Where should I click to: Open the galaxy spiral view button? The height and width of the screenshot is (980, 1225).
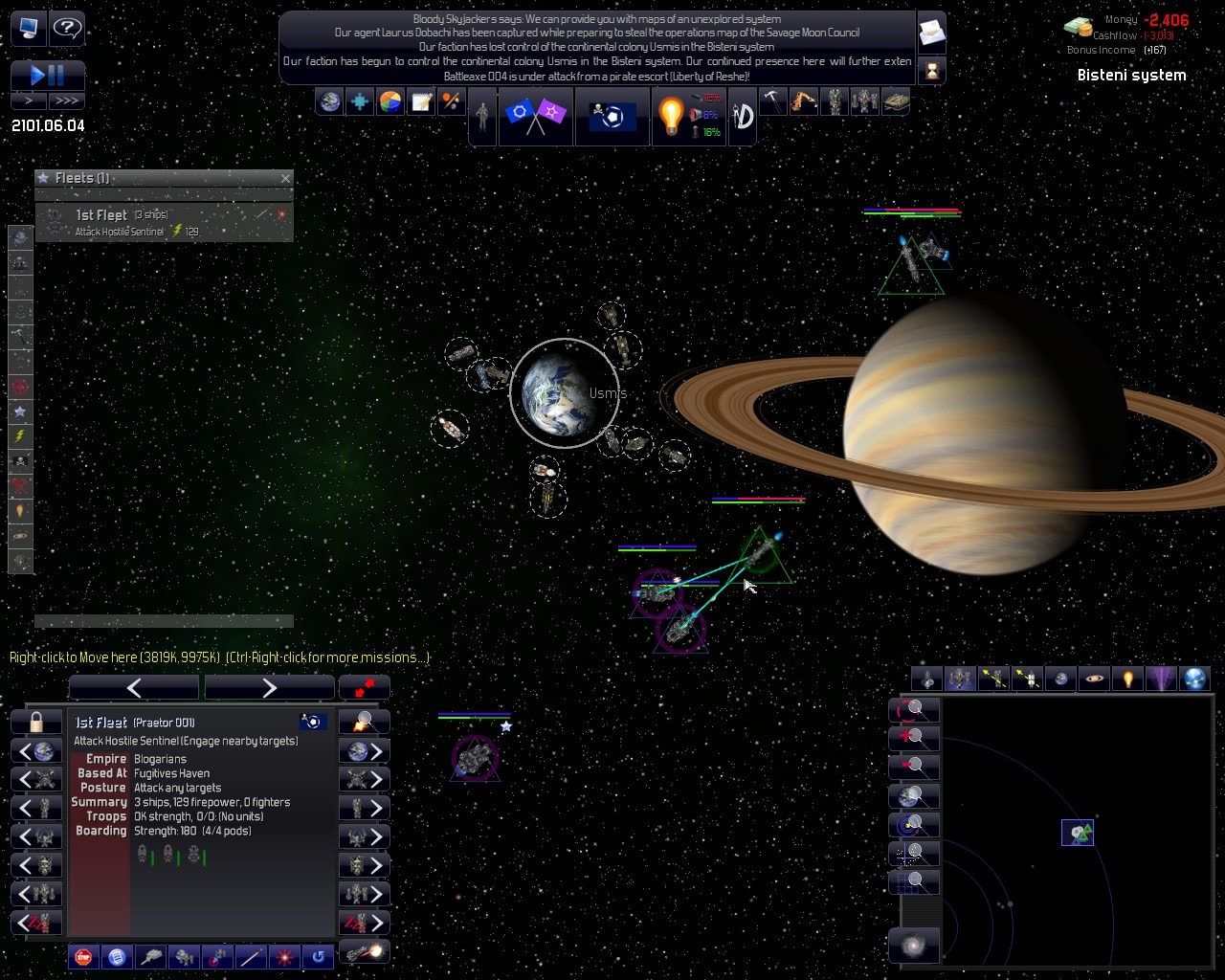914,946
